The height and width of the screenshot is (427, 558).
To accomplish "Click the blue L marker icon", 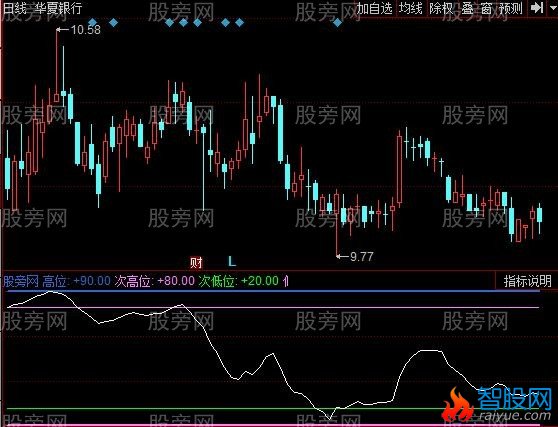I will pyautogui.click(x=232, y=262).
